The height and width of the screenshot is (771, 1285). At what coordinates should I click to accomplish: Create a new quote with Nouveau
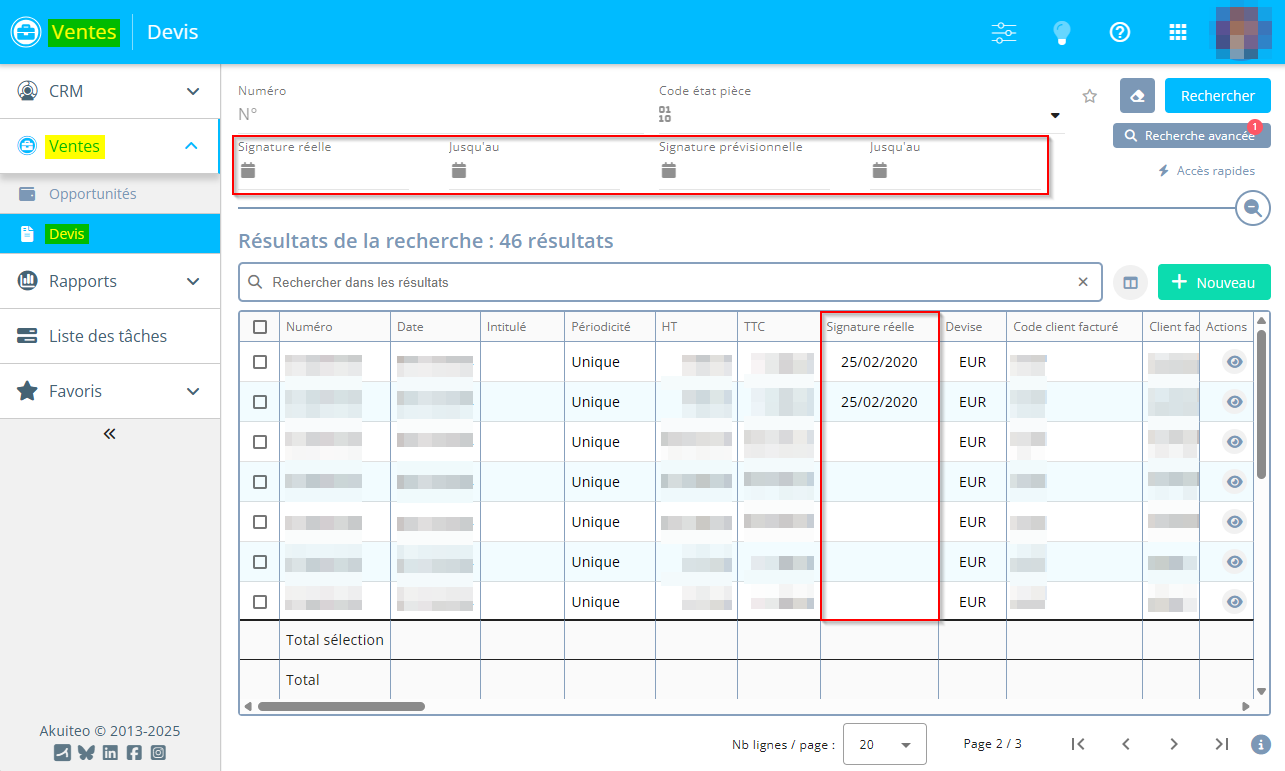coord(1213,283)
